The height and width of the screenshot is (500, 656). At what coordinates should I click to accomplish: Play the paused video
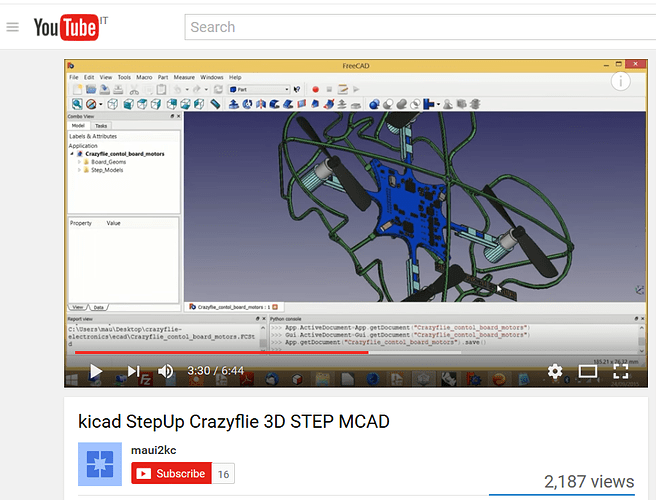[96, 371]
